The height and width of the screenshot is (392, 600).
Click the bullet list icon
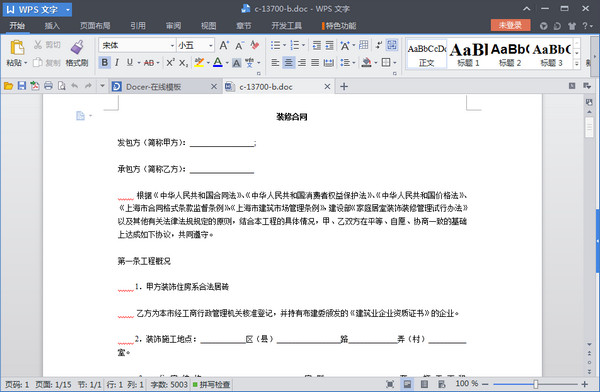point(276,45)
